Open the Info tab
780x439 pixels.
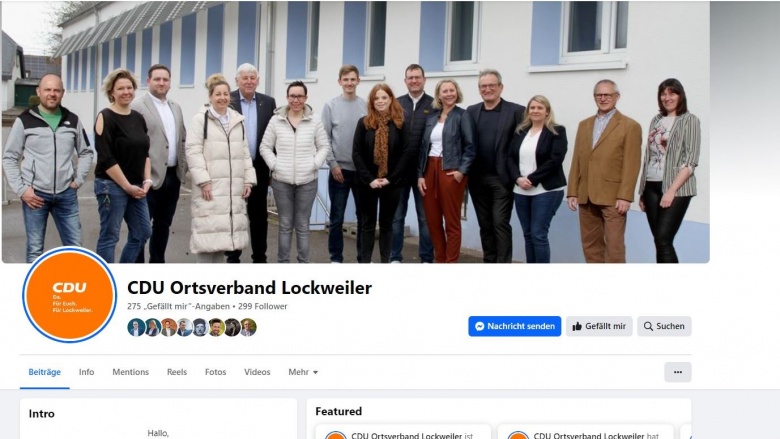[x=86, y=372]
